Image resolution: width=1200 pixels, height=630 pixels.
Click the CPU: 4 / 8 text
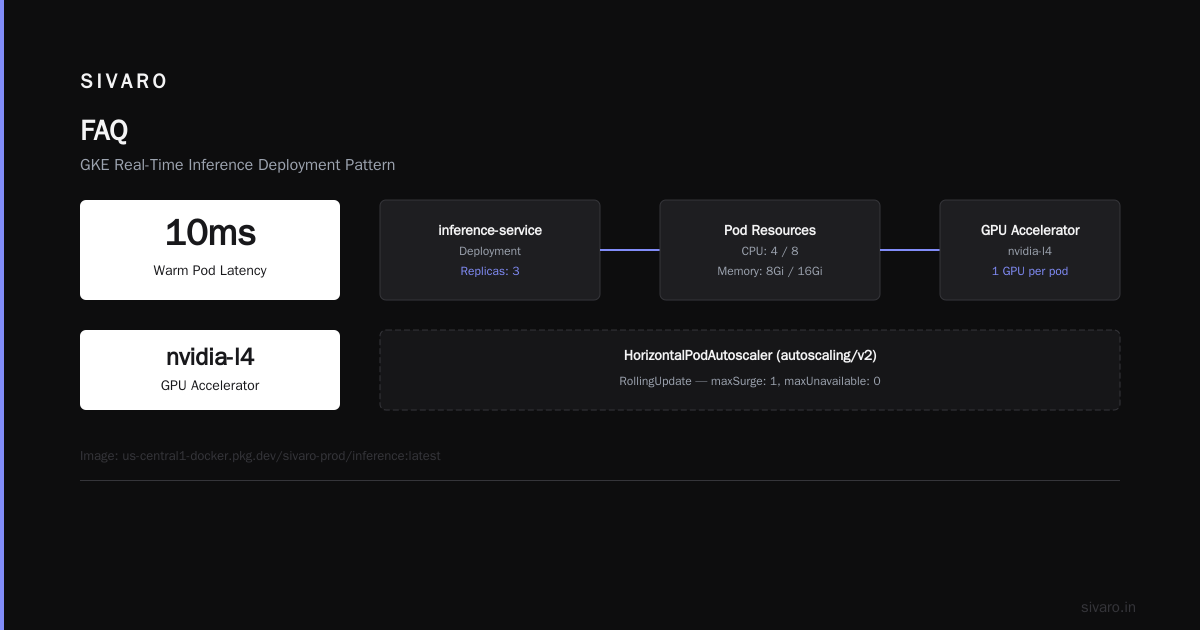(x=770, y=251)
